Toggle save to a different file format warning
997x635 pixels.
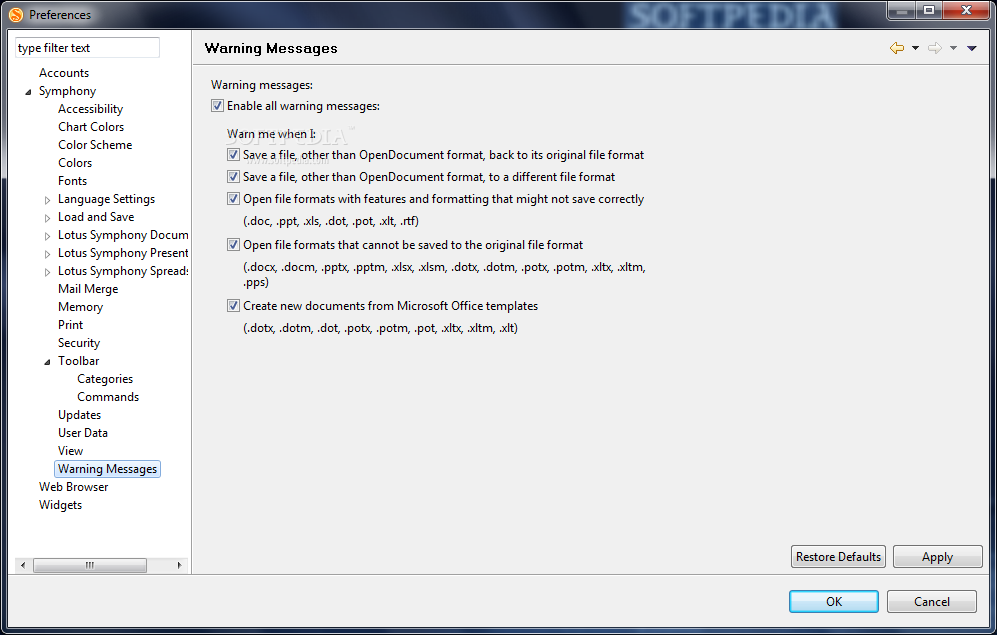coord(233,177)
